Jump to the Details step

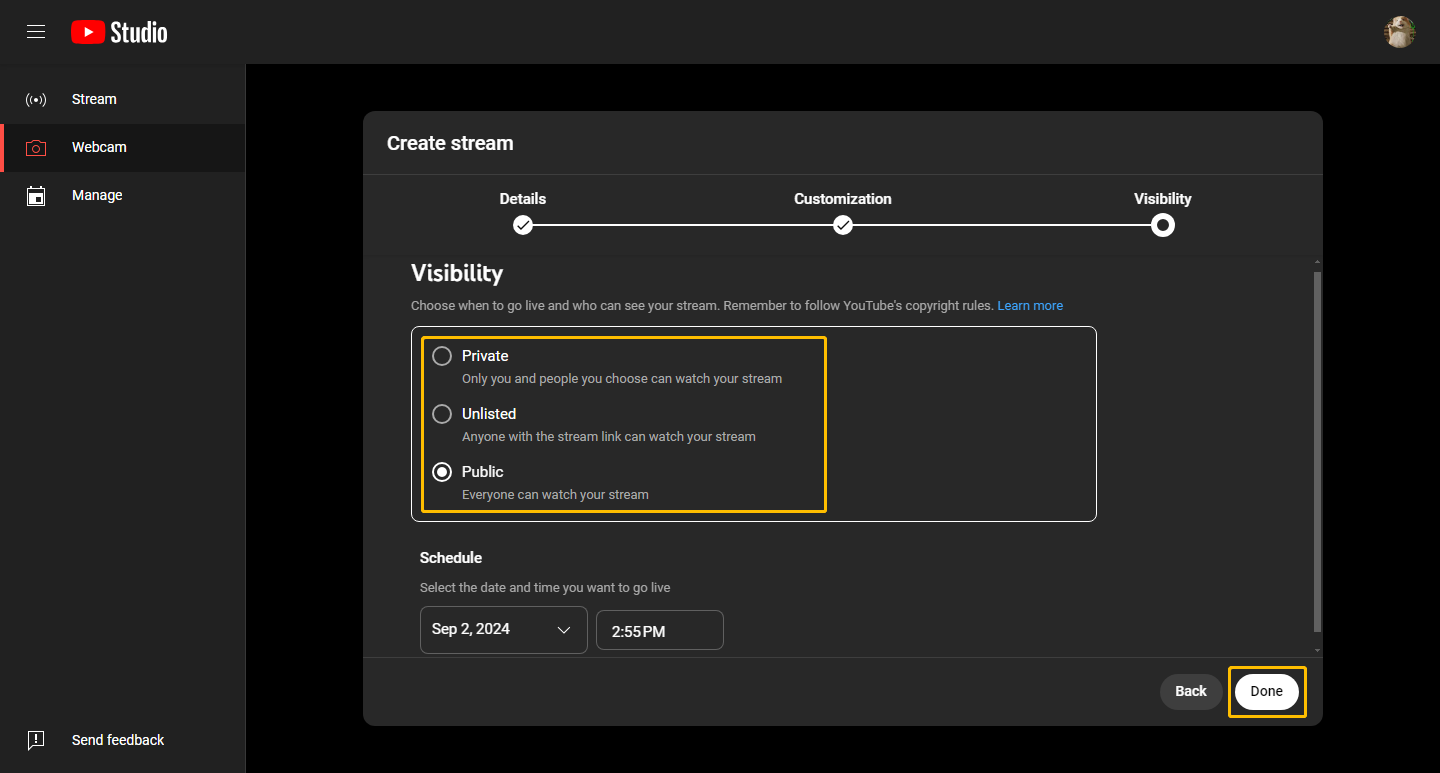523,199
